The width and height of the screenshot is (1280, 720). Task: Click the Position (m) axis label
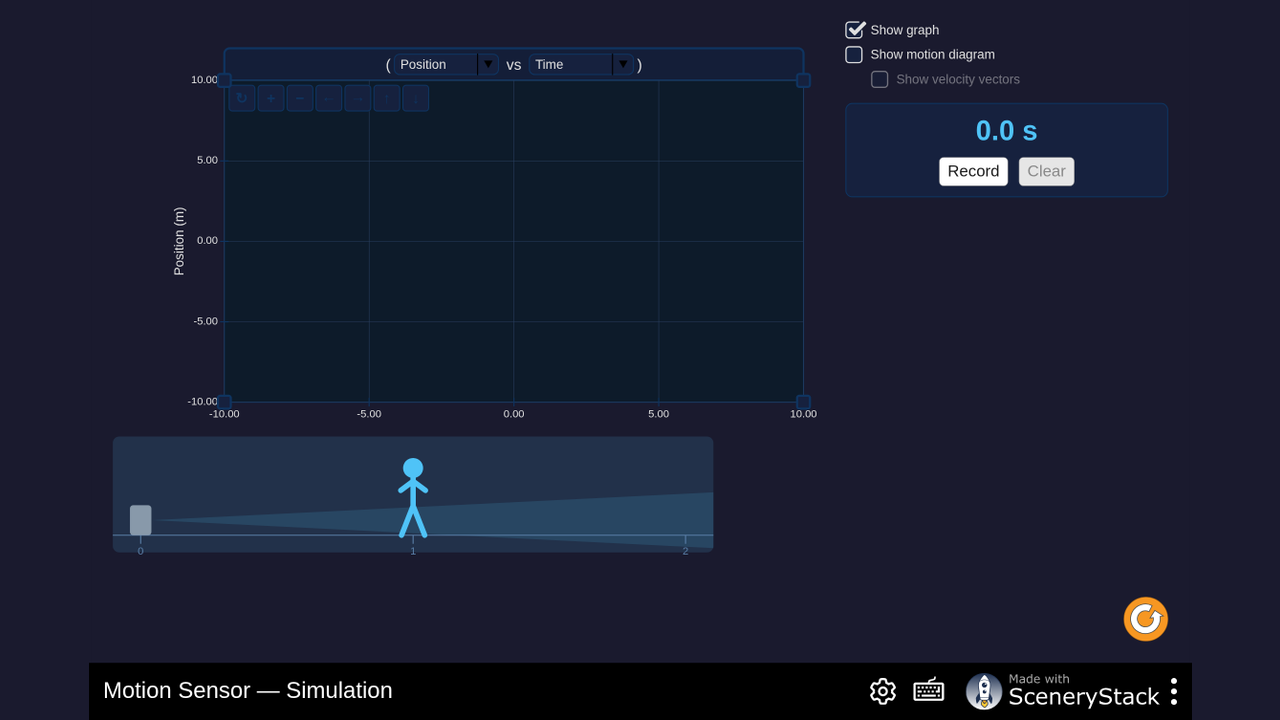[x=179, y=241]
